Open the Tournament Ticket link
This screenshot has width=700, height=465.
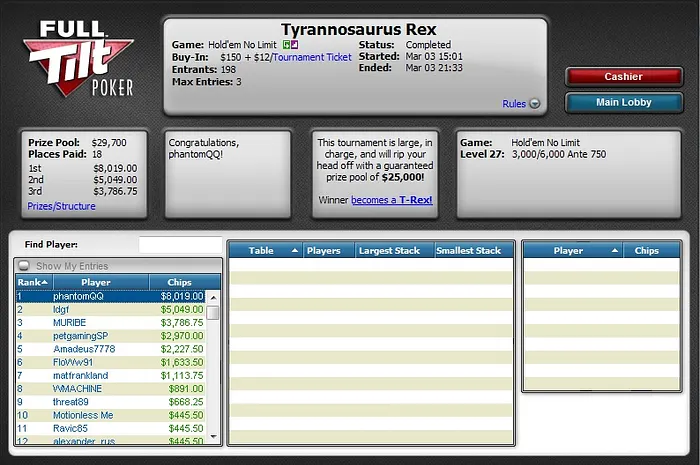(x=312, y=57)
